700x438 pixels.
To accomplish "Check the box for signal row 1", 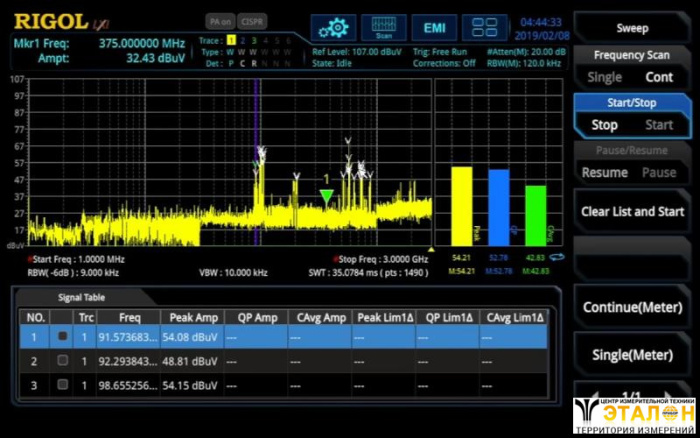I will click(62, 337).
